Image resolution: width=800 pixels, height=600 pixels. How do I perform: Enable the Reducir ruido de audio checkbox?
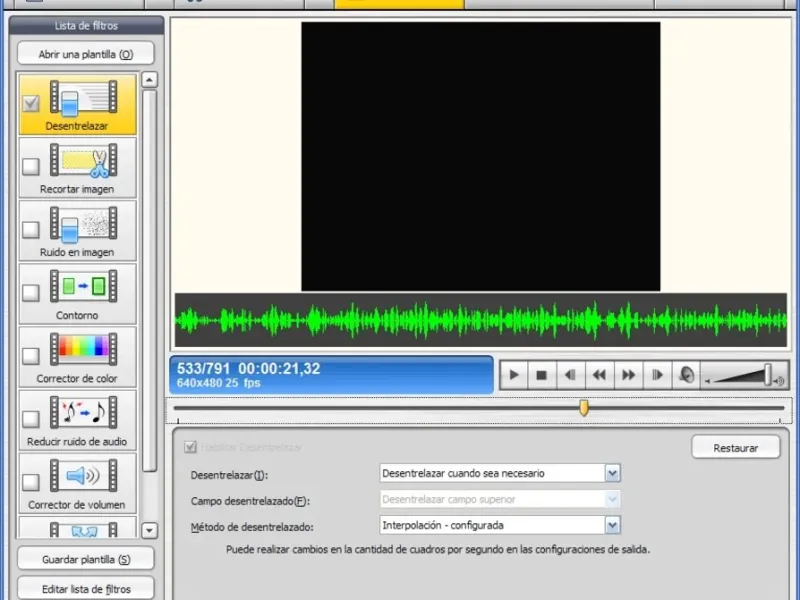point(31,419)
